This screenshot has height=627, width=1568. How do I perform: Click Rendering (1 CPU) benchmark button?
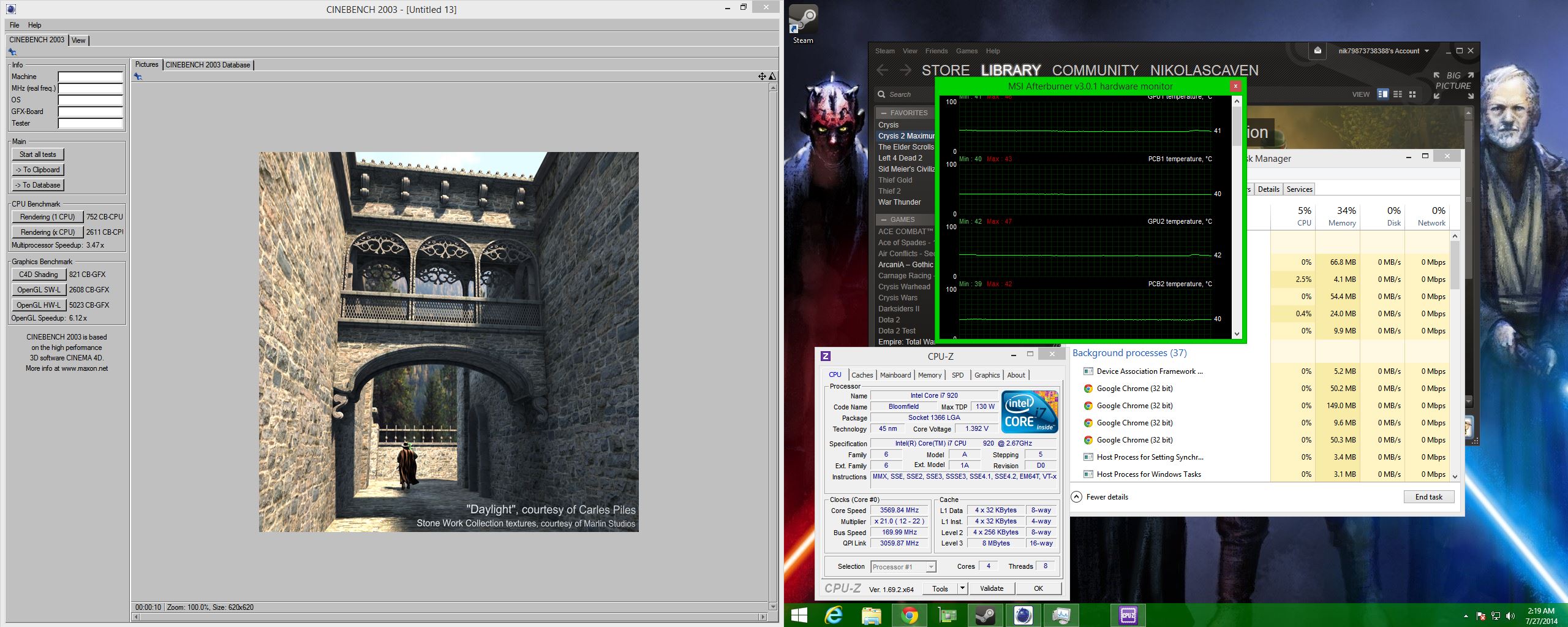click(47, 217)
